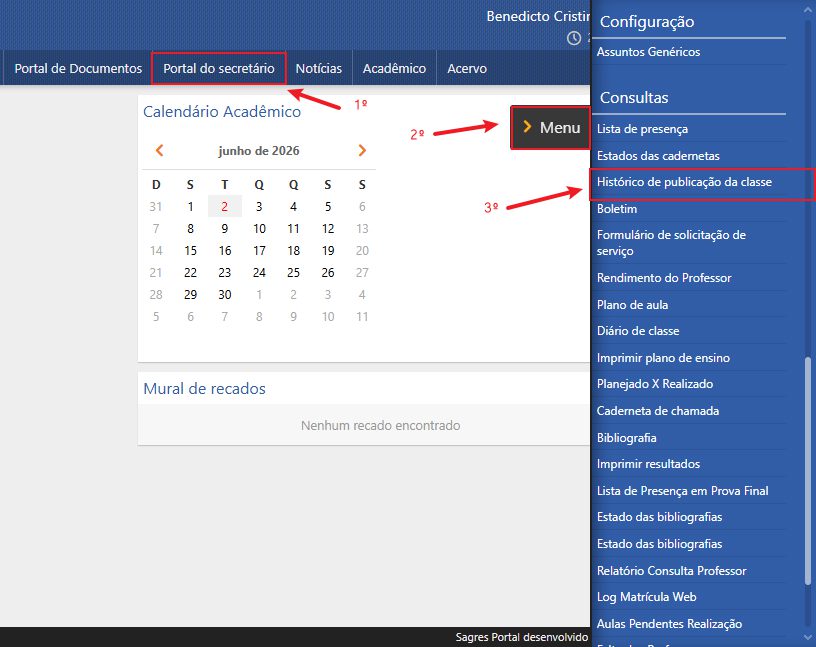
Task: Select June 10 in calendar
Action: coord(259,229)
